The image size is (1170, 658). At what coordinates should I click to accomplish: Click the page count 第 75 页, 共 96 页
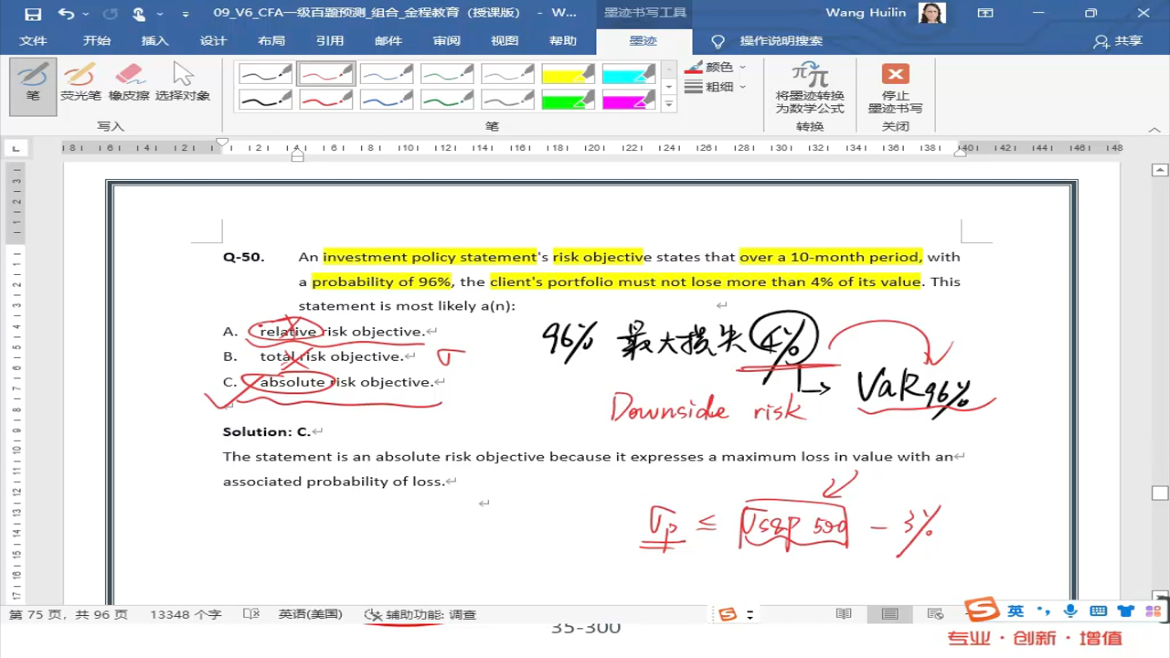coord(68,615)
